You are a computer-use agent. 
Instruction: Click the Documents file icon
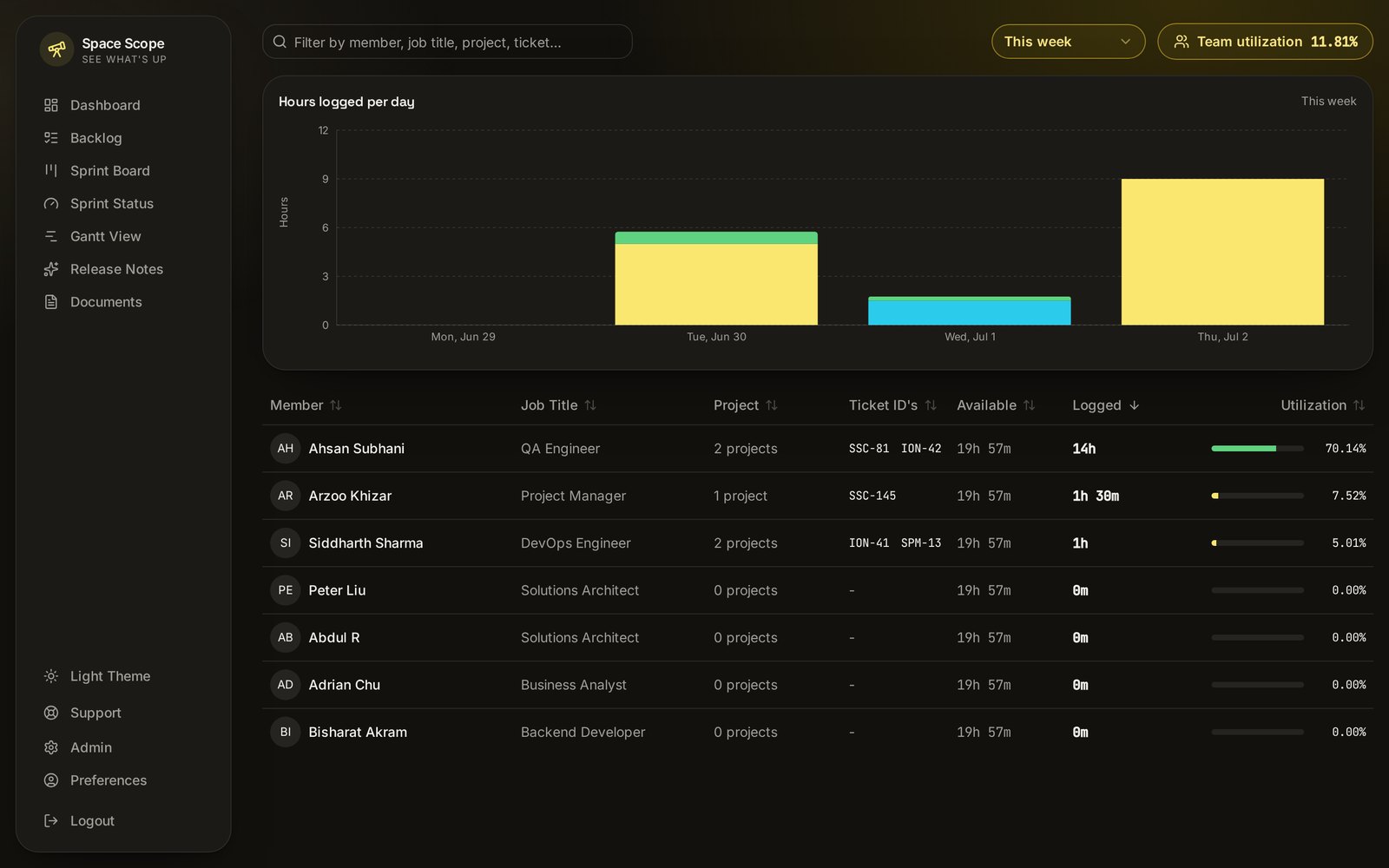click(x=51, y=302)
